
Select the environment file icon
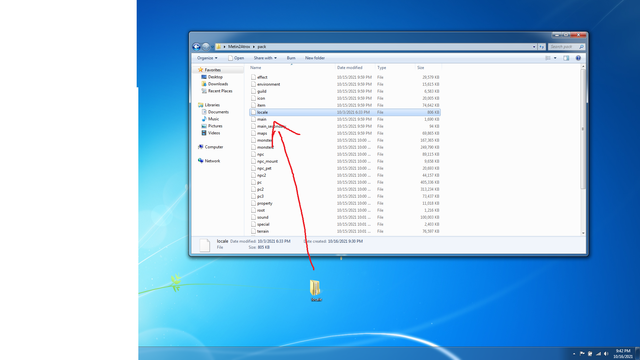[x=253, y=84]
